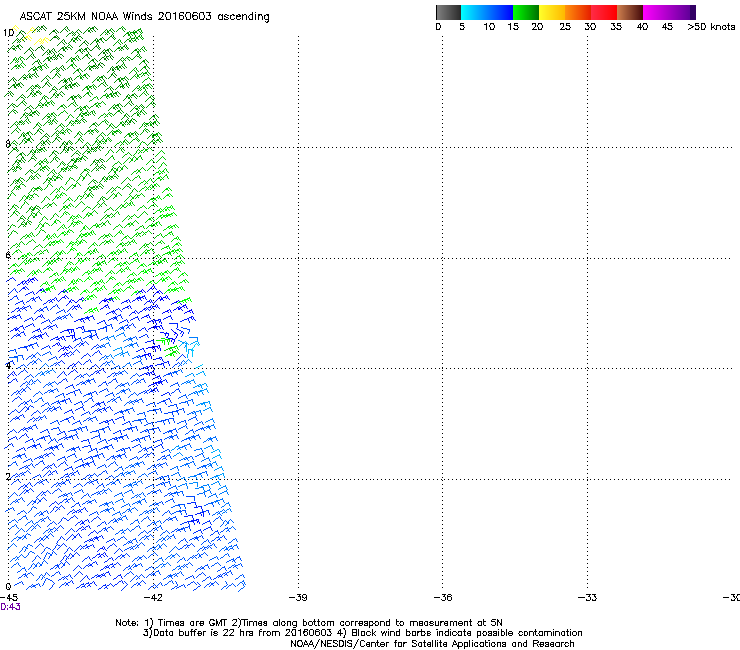
Task: Click the title 'ASCAT 25KM NOAA Winds 20160603 ascending'
Action: pos(144,17)
